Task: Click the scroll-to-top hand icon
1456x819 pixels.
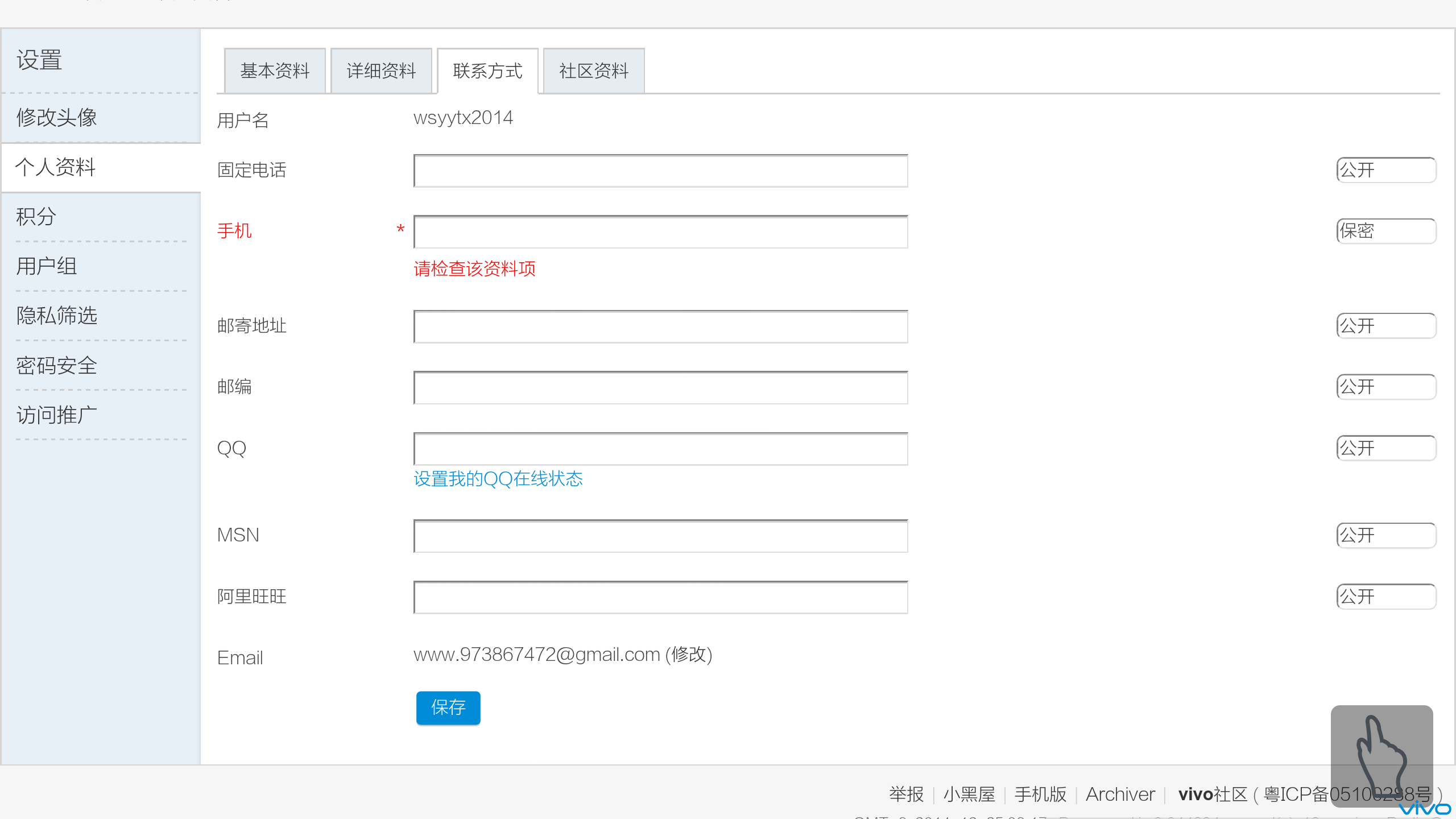Action: pyautogui.click(x=1381, y=756)
